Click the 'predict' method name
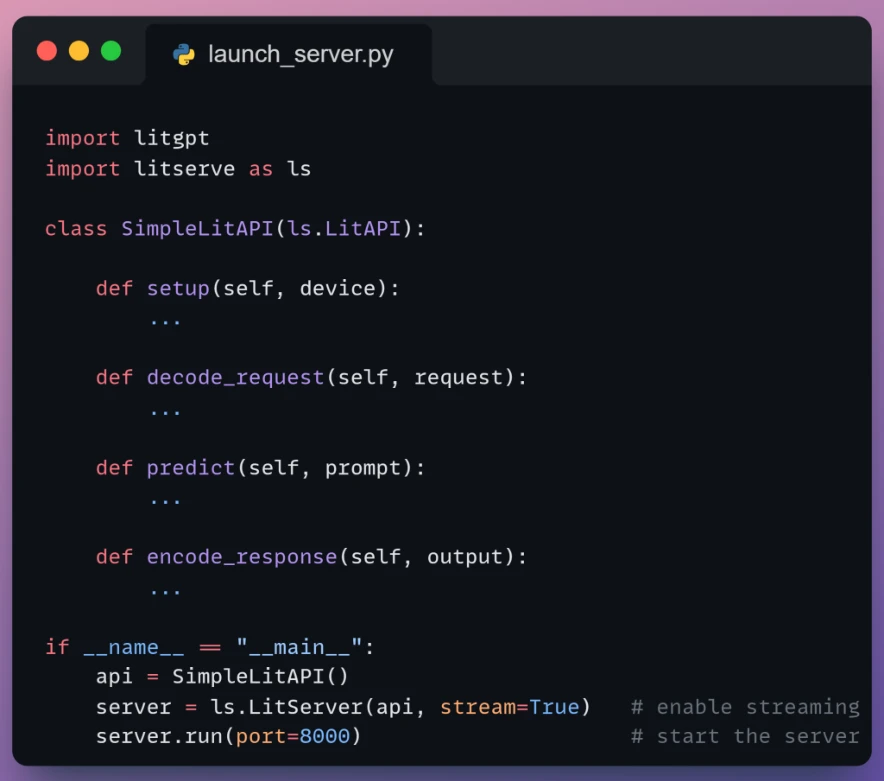The width and height of the screenshot is (884, 781). pyautogui.click(x=191, y=468)
